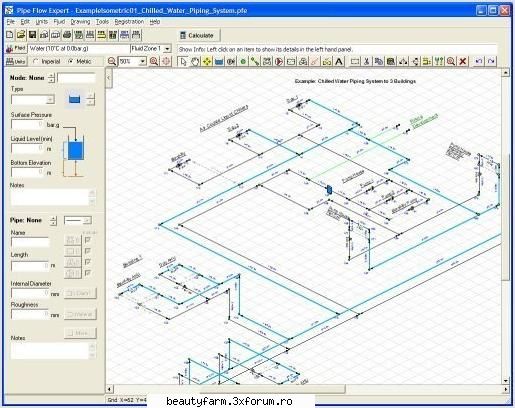Viewport: 515px width, 408px height.
Task: Click the Liquid Level input field
Action: coord(28,148)
